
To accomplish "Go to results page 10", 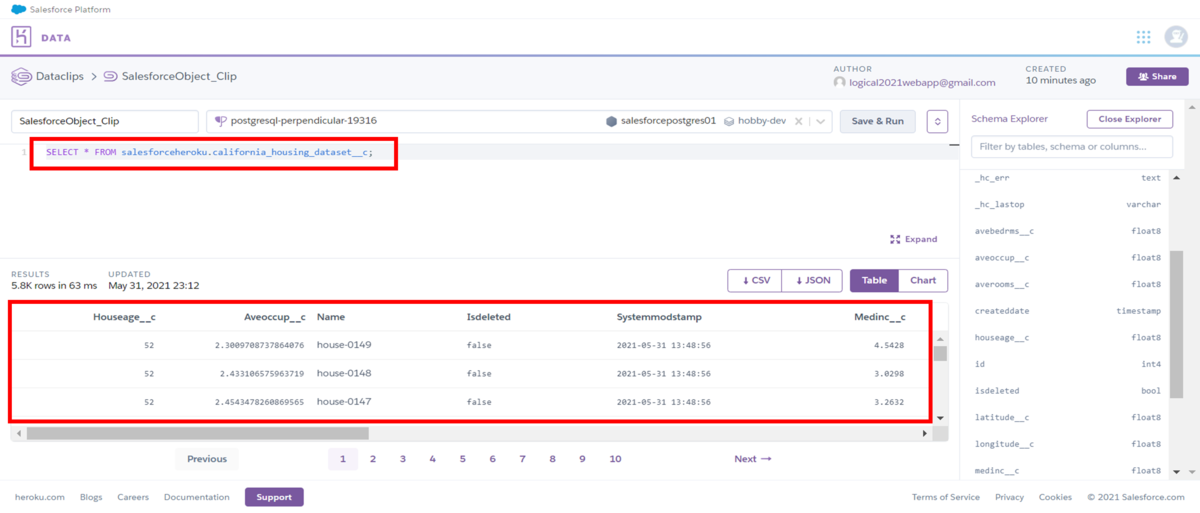I will (615, 459).
